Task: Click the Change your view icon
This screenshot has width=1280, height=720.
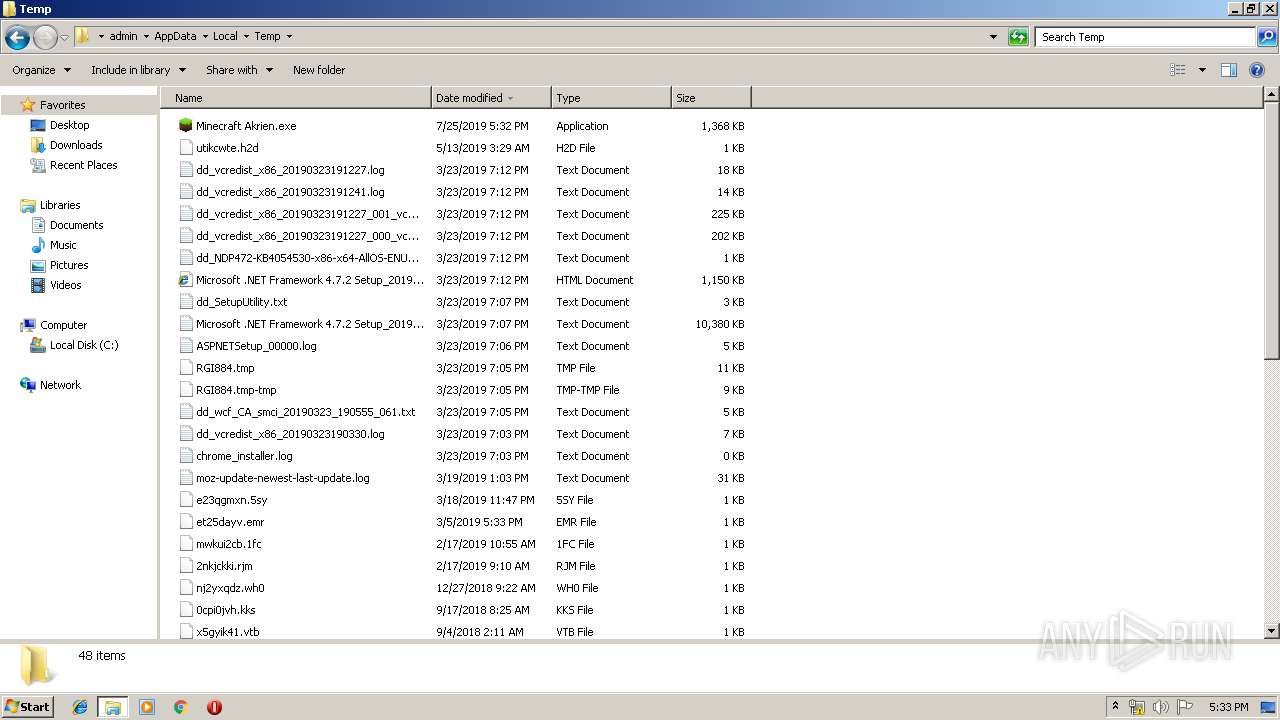Action: click(1178, 70)
